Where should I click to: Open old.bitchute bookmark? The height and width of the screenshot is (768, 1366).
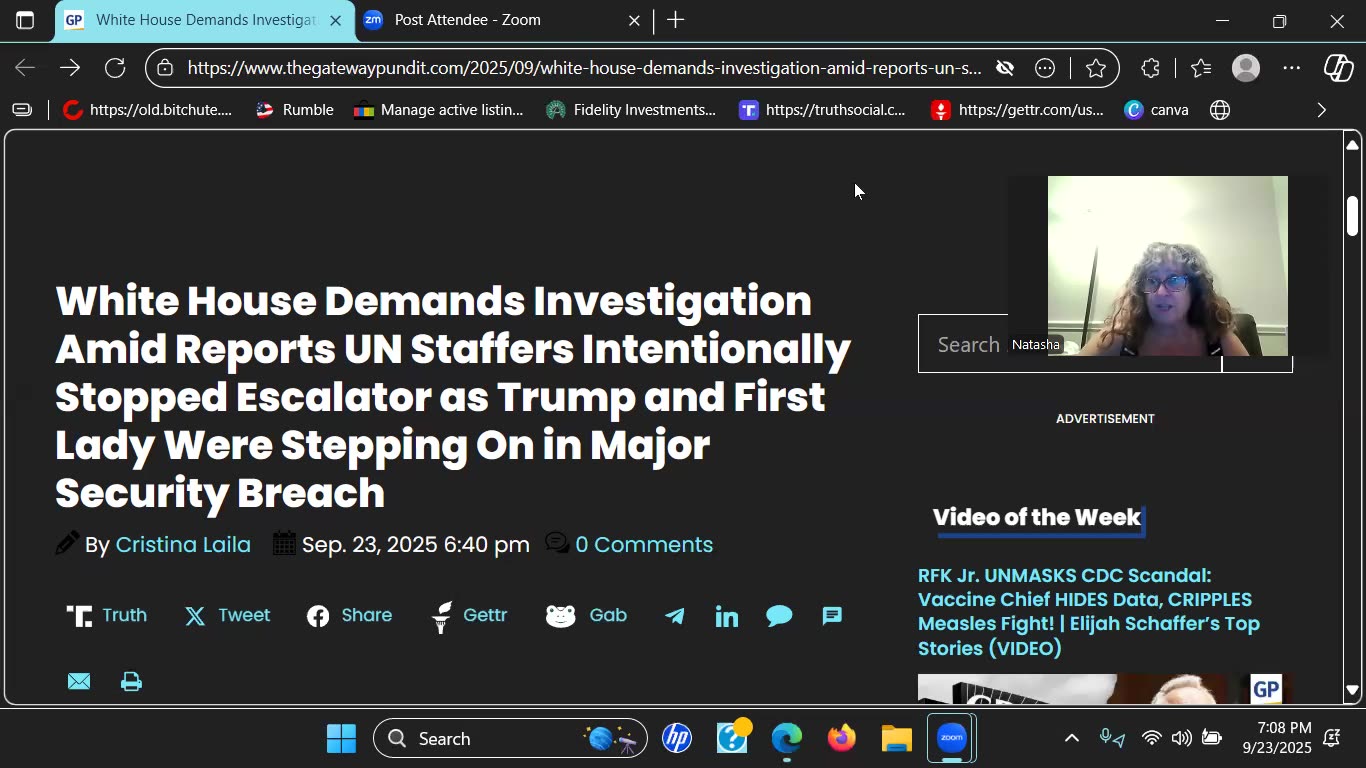coord(147,110)
